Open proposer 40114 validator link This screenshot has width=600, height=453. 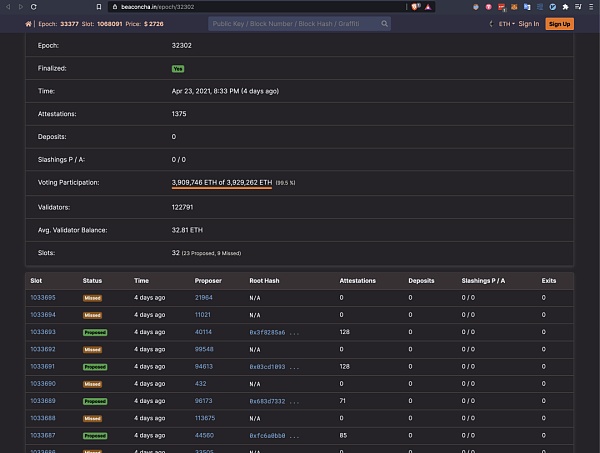[x=203, y=331]
